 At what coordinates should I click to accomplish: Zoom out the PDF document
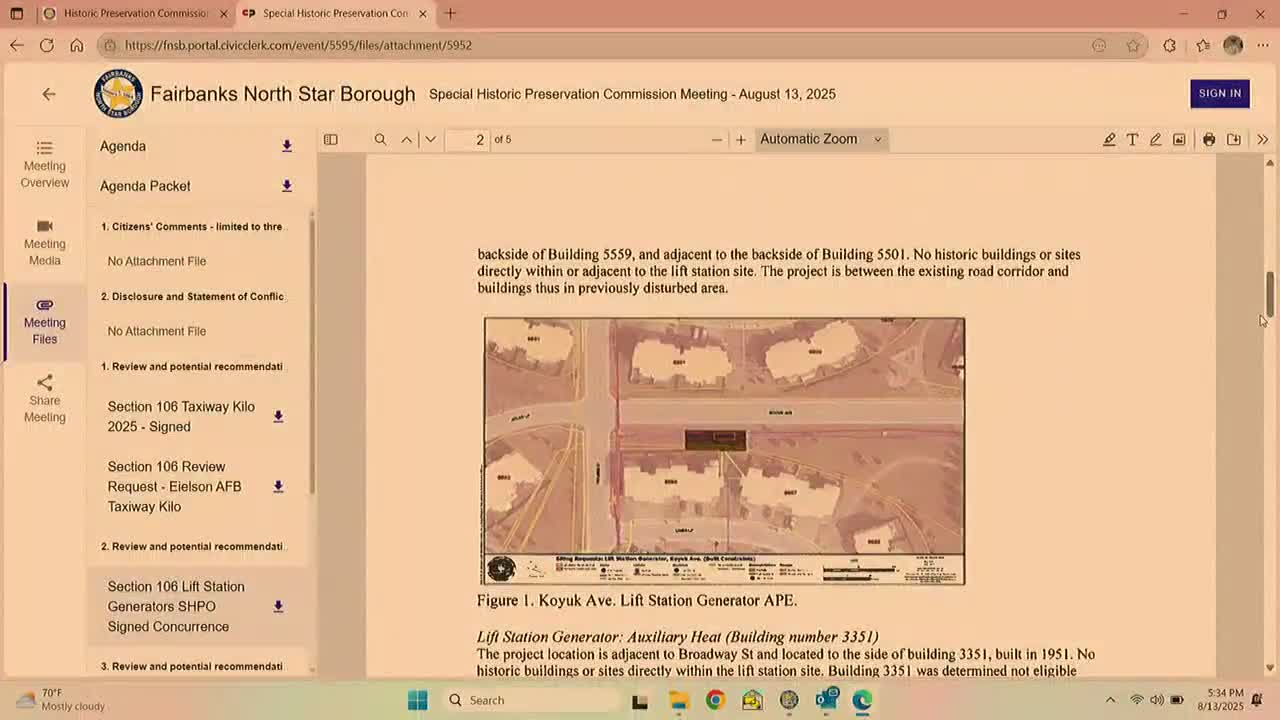716,140
